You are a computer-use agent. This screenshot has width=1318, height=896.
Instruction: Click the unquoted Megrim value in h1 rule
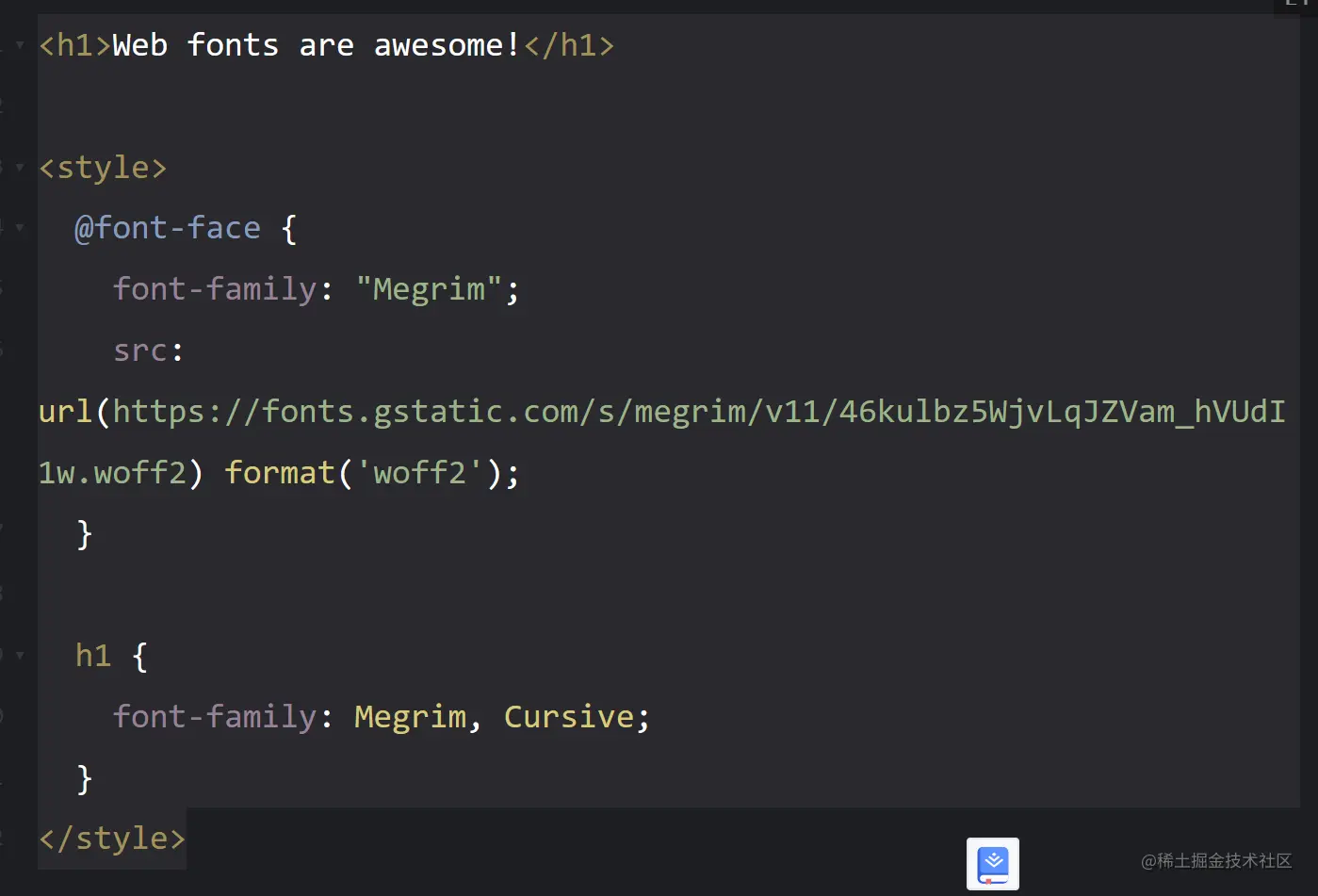pyautogui.click(x=411, y=717)
